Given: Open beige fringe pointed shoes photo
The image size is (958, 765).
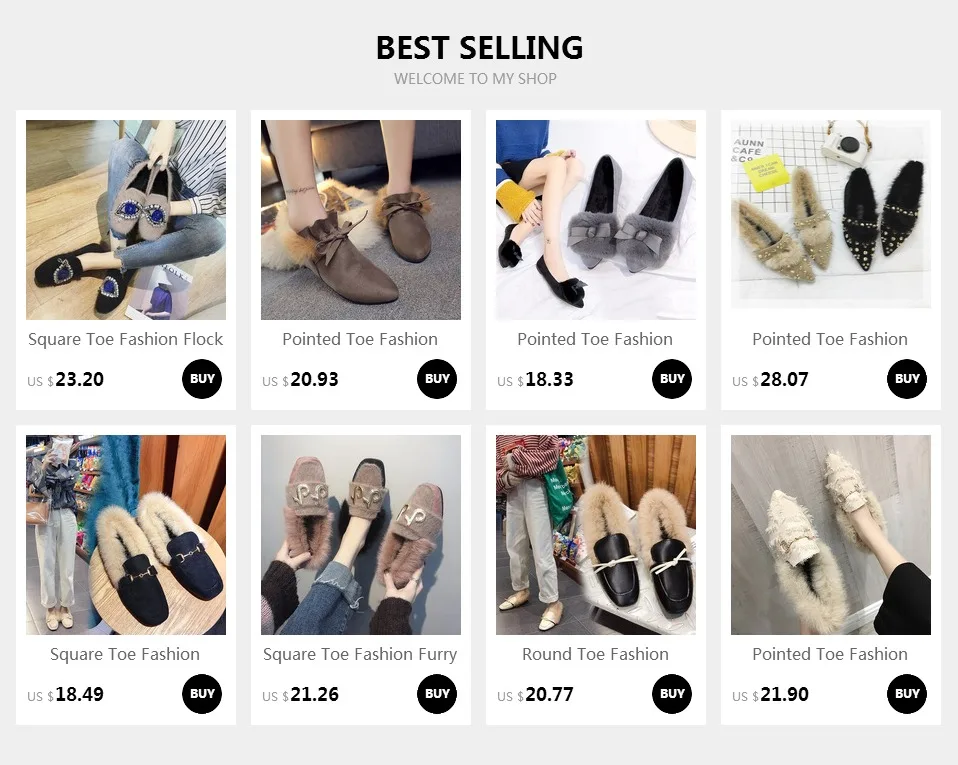Looking at the screenshot, I should click(831, 535).
